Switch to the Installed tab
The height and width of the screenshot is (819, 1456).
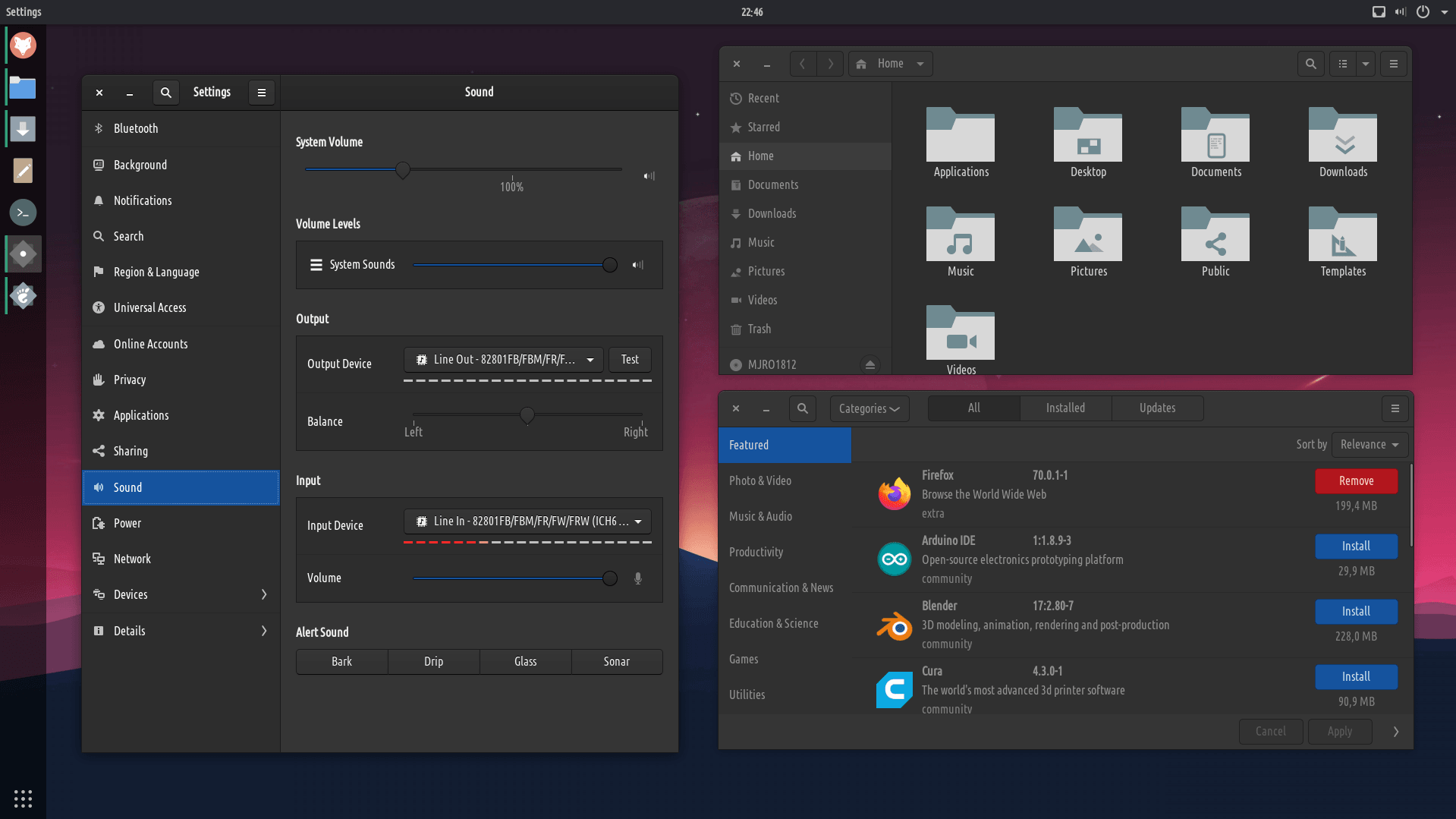point(1065,408)
